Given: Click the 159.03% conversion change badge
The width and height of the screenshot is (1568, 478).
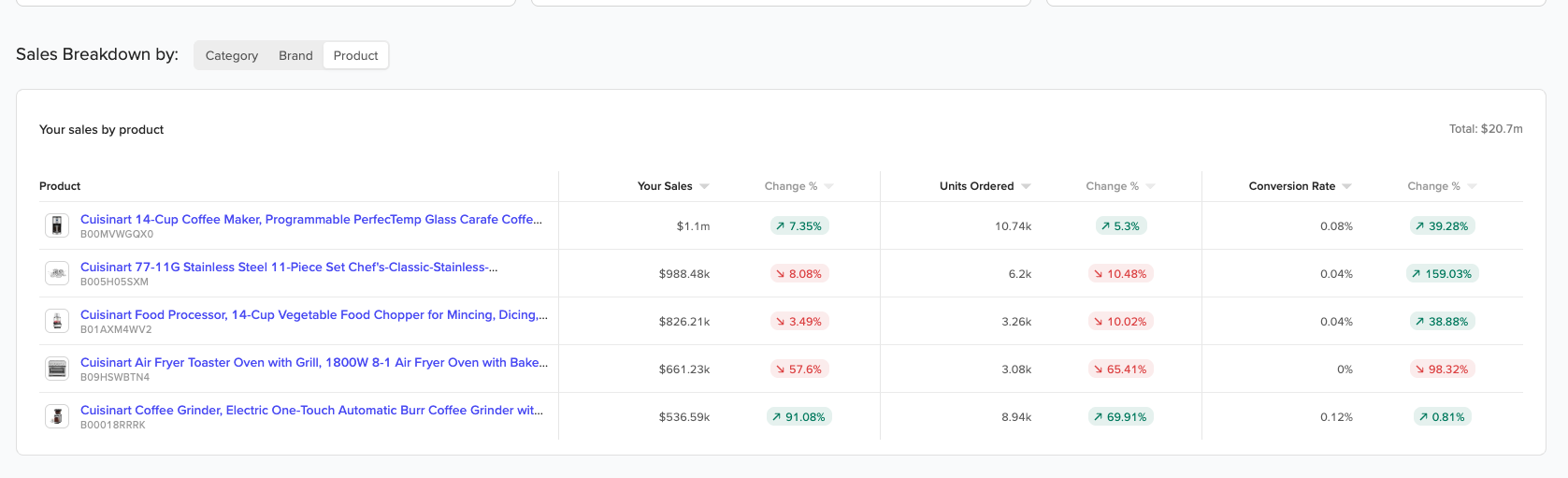Looking at the screenshot, I should [1442, 274].
